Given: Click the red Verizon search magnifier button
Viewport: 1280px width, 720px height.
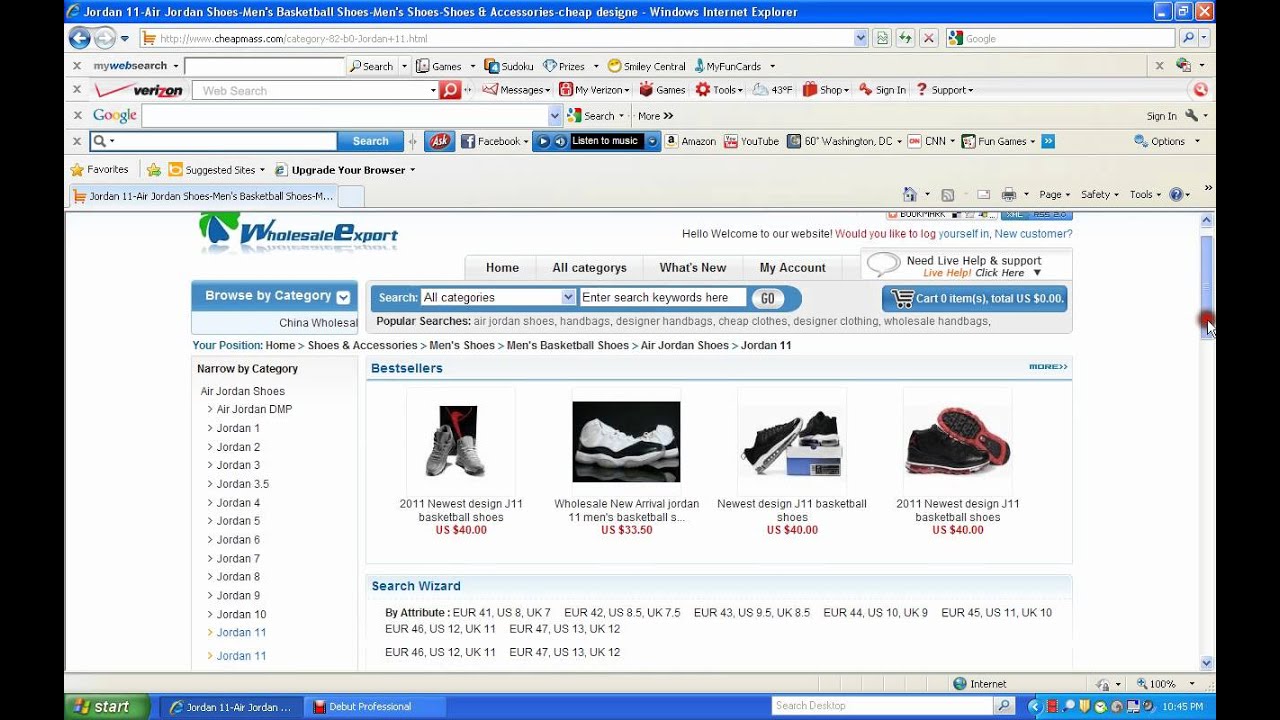Looking at the screenshot, I should click(x=450, y=90).
